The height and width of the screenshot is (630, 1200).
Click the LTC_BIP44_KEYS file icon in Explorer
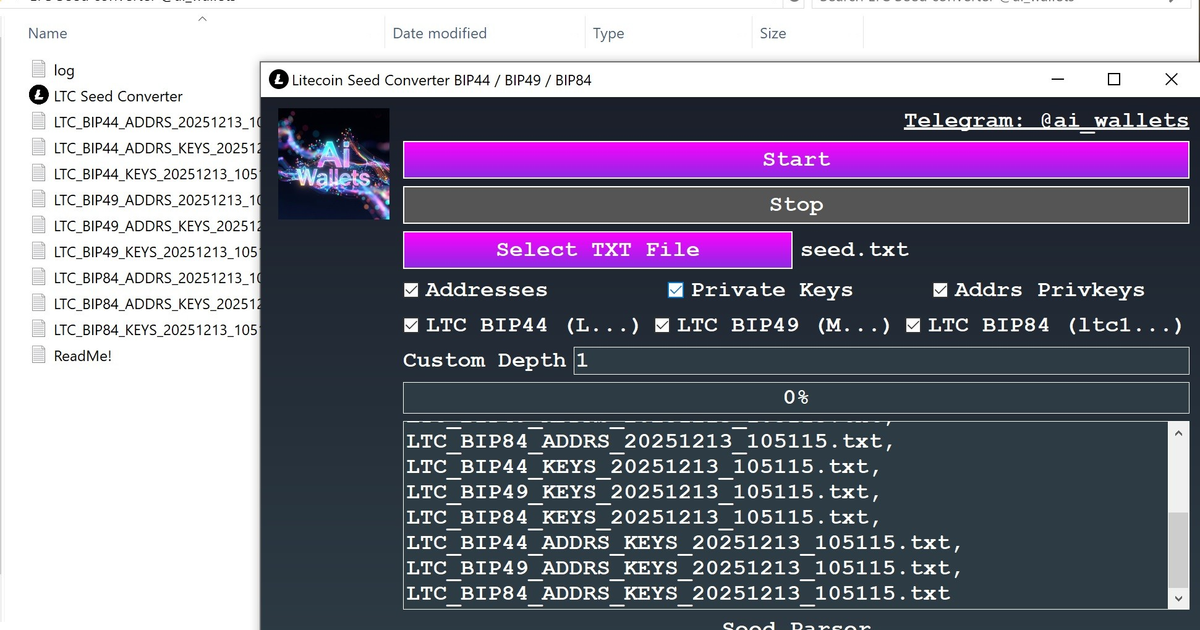point(39,173)
